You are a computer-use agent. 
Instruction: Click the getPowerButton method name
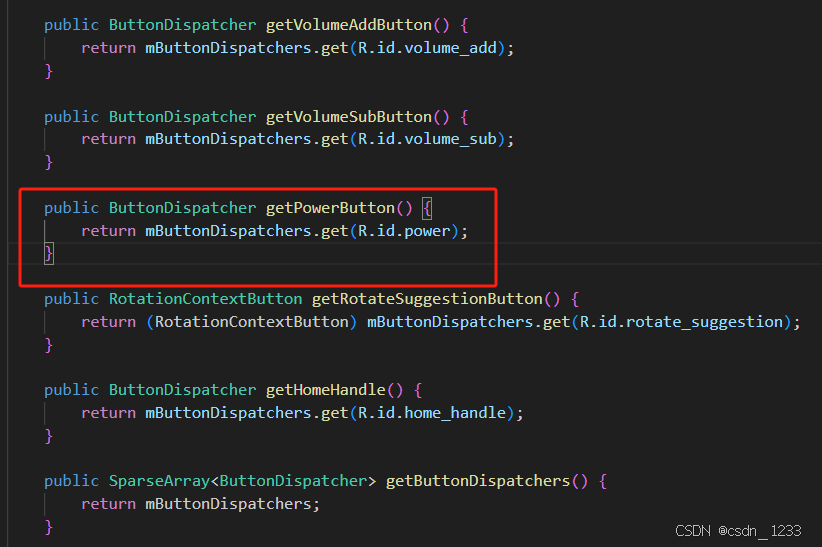tap(330, 208)
